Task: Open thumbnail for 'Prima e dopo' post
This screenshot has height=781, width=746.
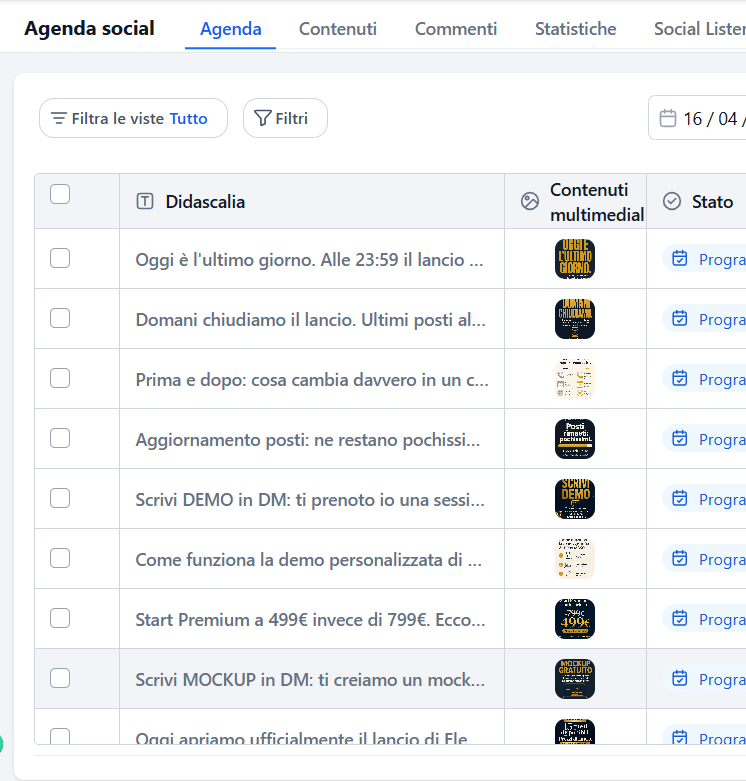Action: (575, 379)
